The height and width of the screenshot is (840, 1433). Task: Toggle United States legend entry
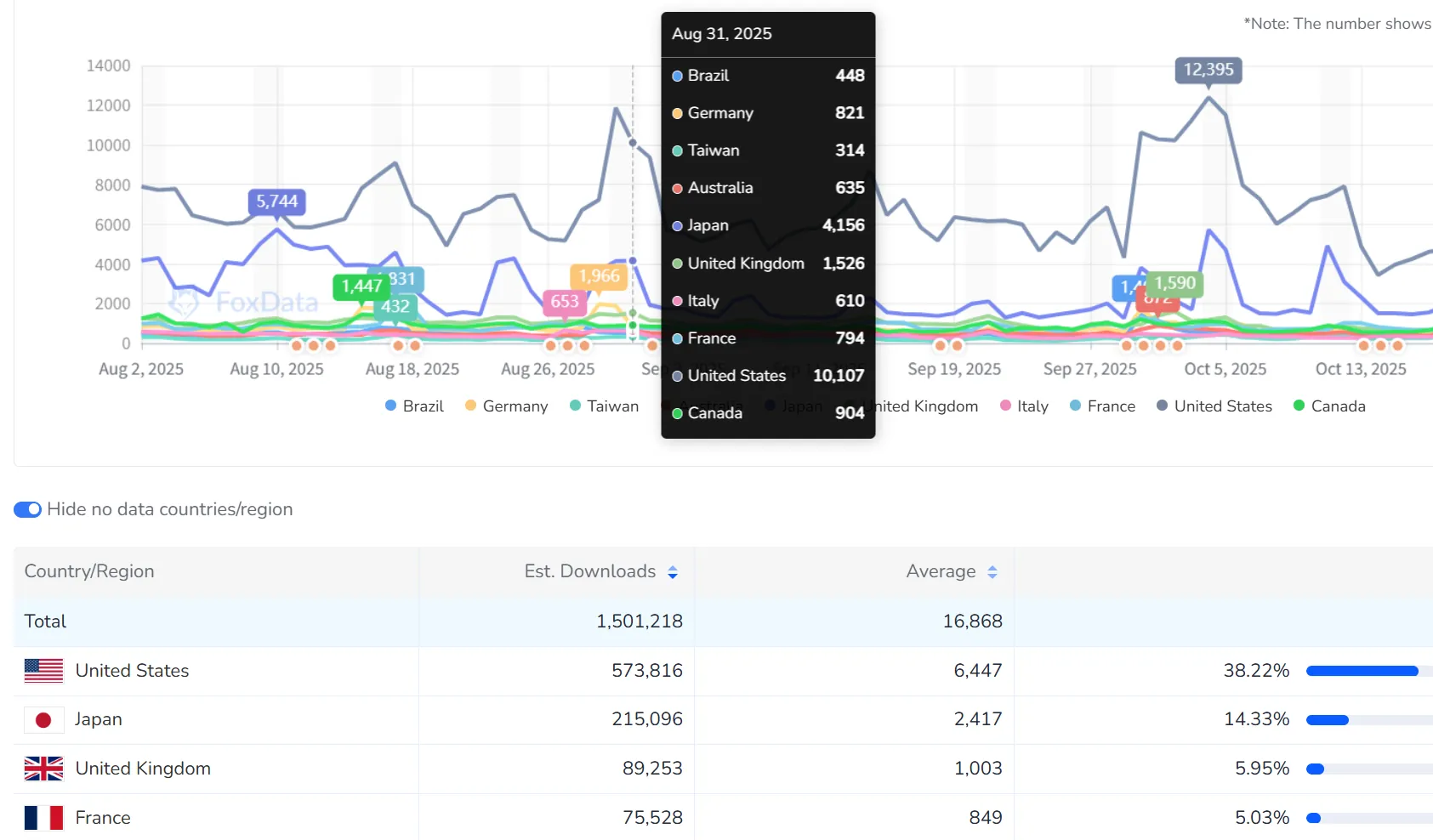(1214, 406)
